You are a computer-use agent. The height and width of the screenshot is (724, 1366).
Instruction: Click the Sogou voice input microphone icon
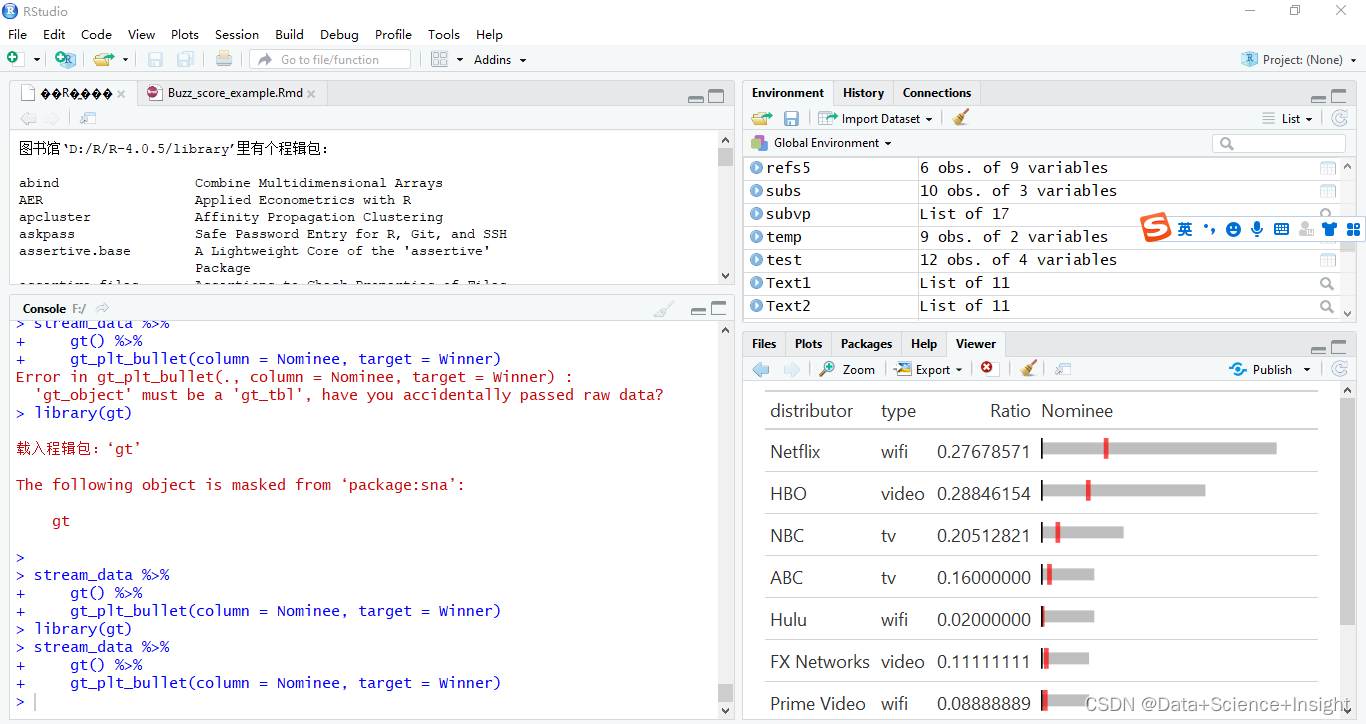tap(1257, 229)
